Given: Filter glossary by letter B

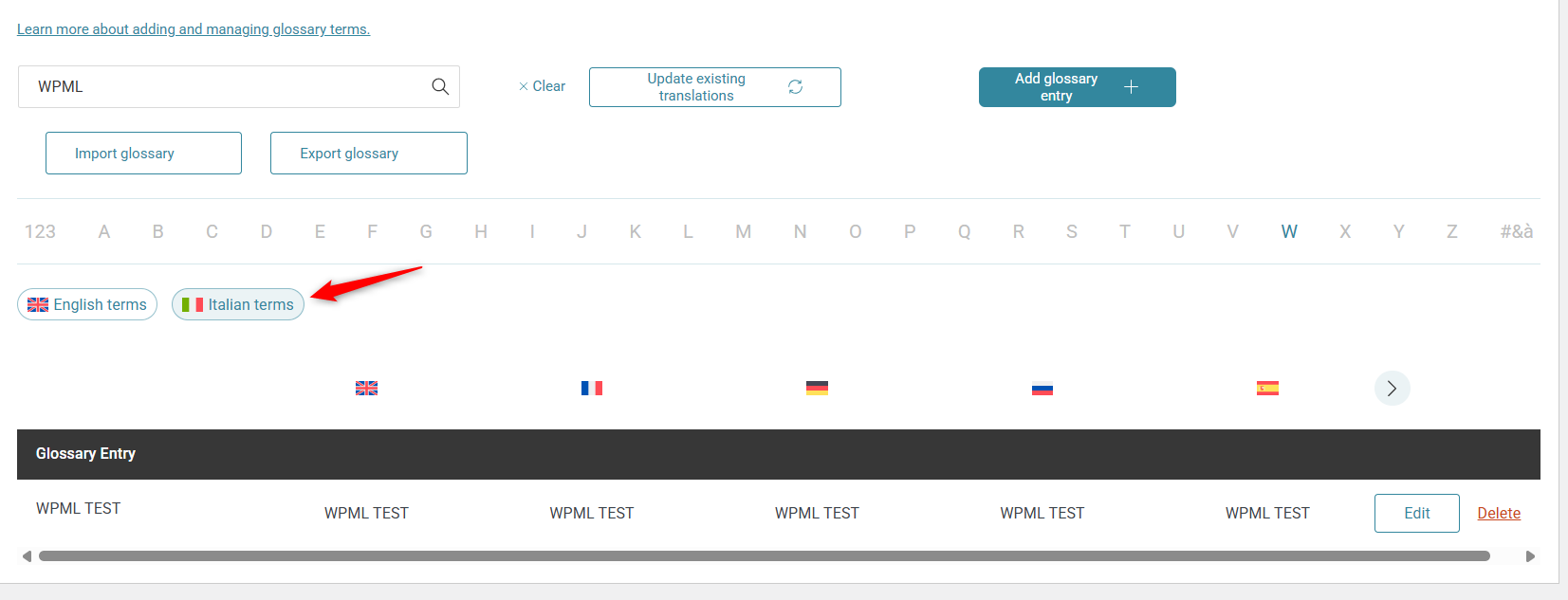Looking at the screenshot, I should [158, 231].
